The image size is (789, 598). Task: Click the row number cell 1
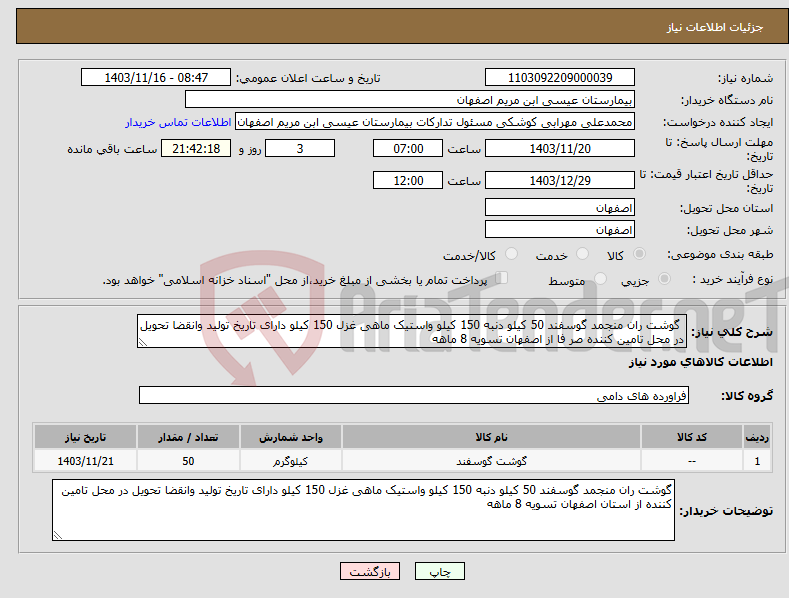click(x=757, y=461)
